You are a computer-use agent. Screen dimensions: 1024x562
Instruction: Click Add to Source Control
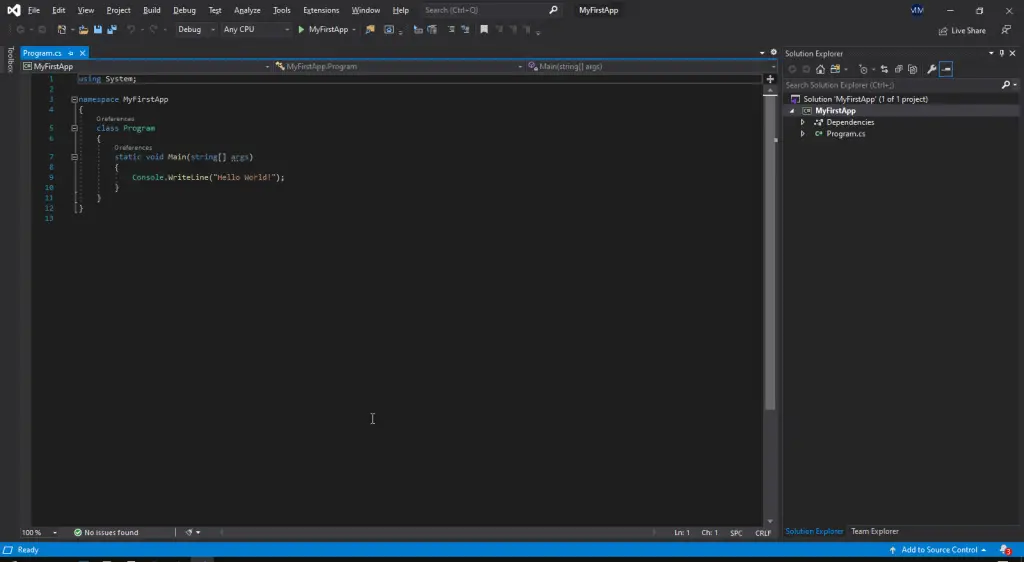coord(938,550)
